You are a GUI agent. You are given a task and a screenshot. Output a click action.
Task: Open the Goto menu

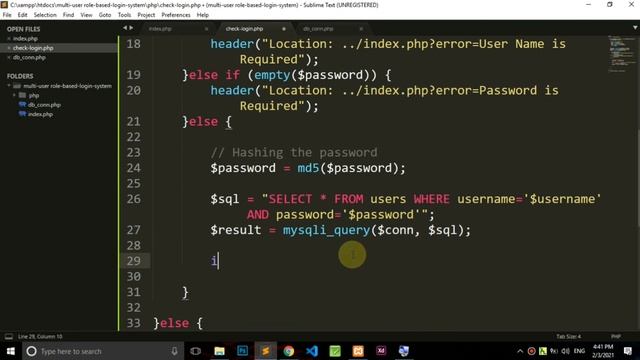[x=105, y=15]
